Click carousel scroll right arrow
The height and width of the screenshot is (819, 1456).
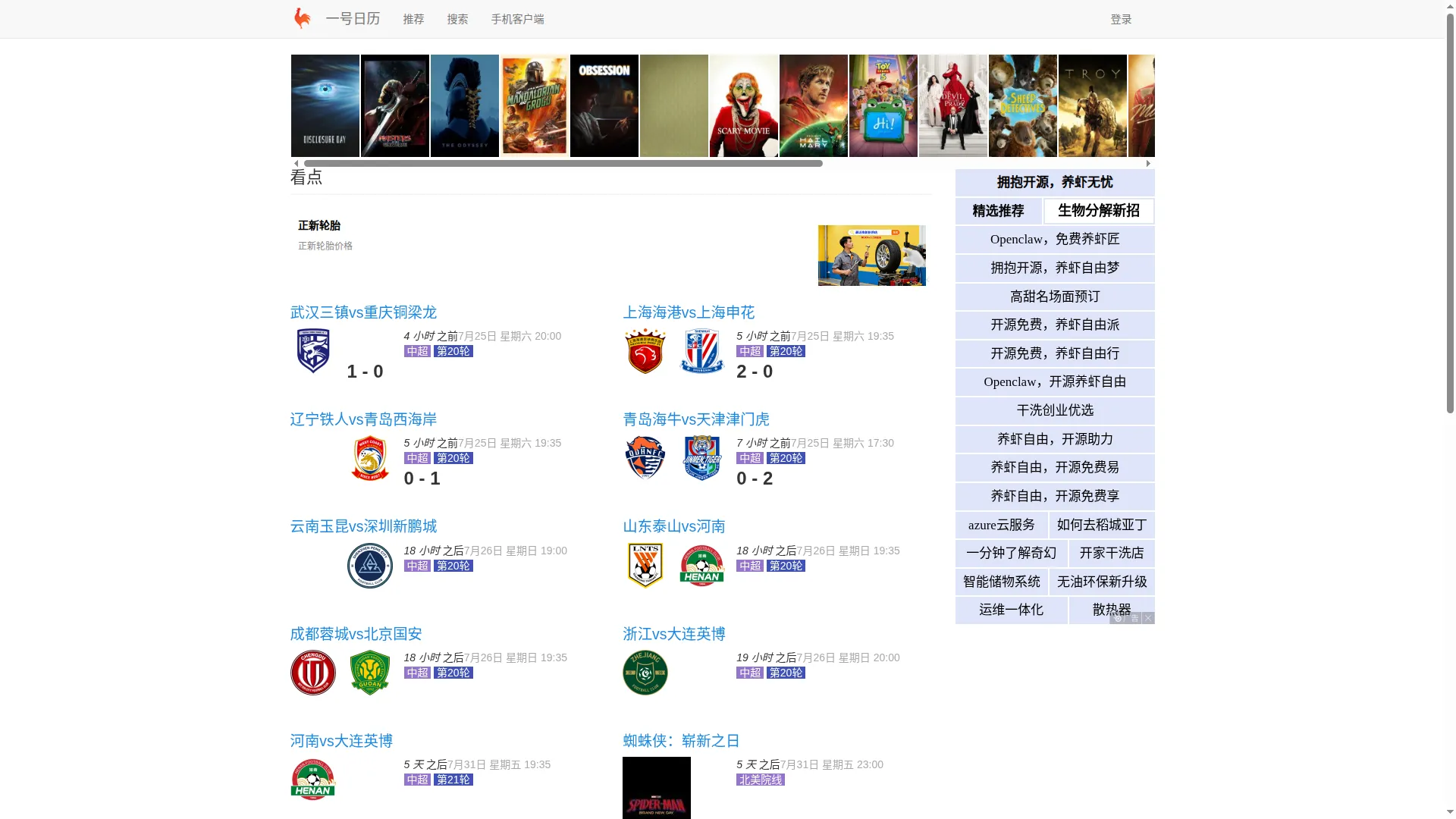1149,163
